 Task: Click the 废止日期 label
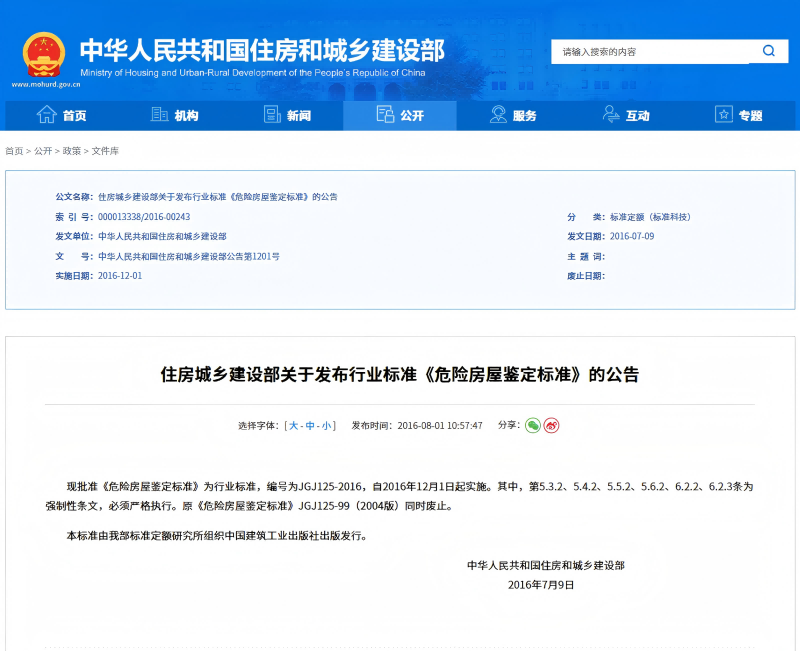pyautogui.click(x=586, y=276)
